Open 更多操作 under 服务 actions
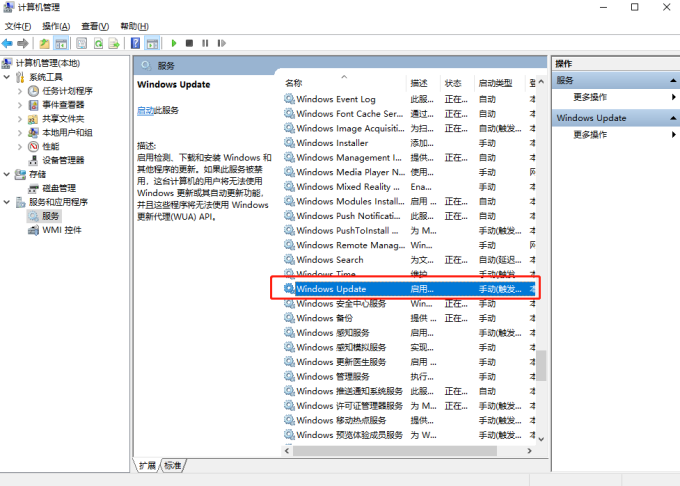Screen dimensions: 680x486 [590, 97]
